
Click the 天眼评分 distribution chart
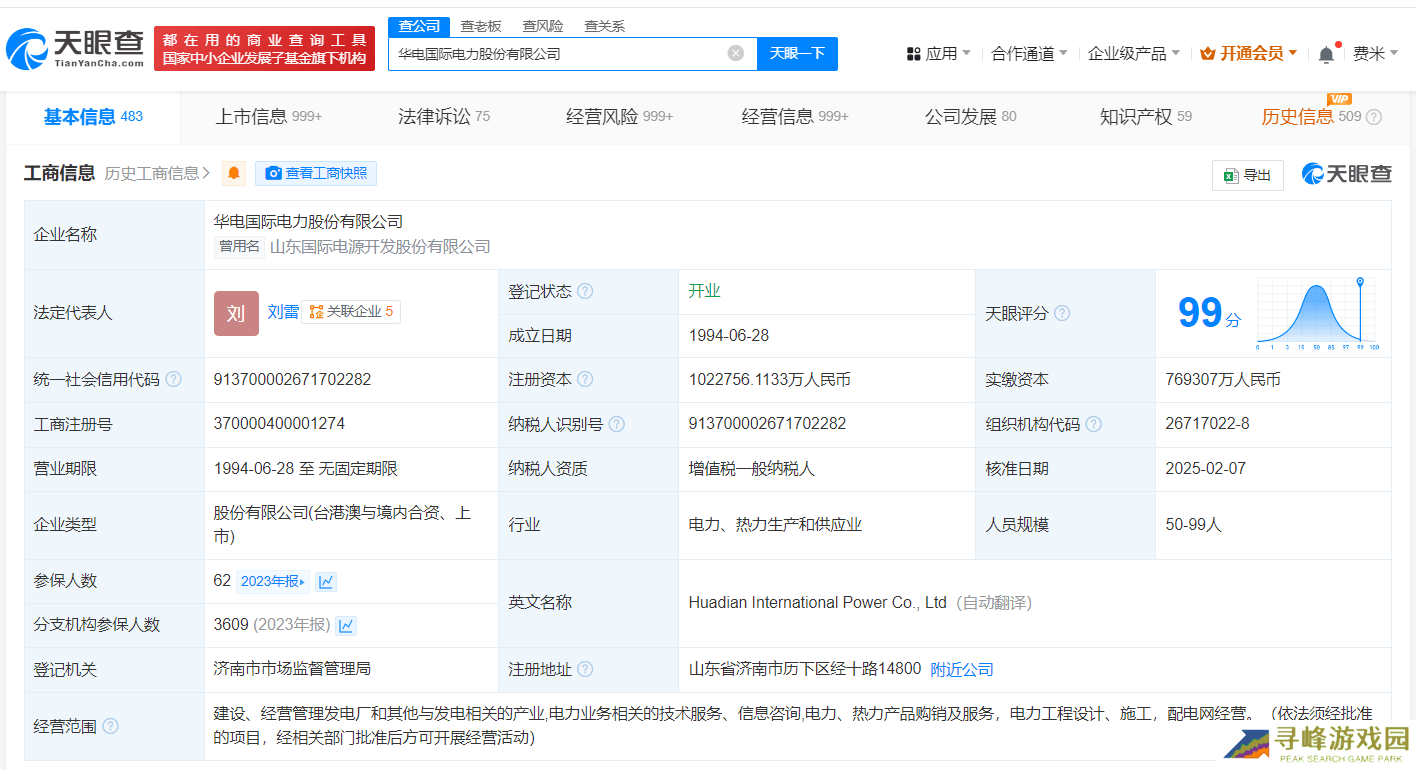click(1319, 313)
